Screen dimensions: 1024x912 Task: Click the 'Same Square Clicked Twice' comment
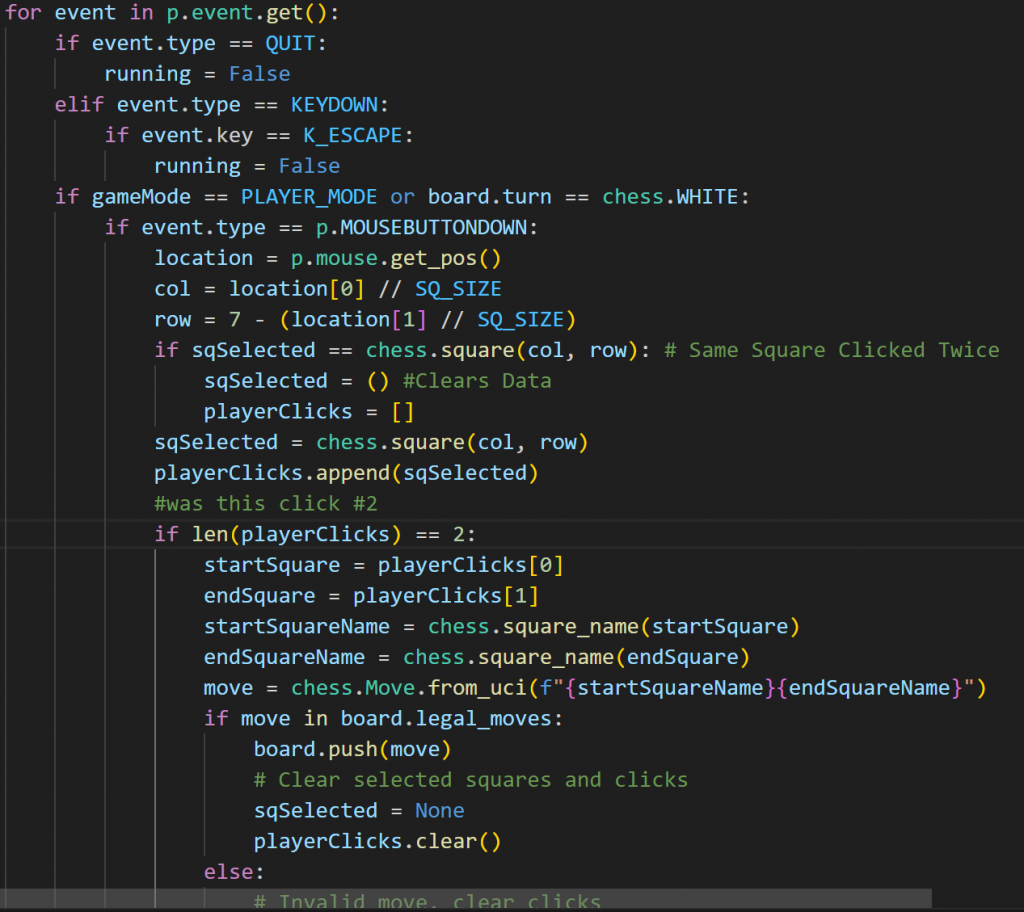(x=843, y=350)
